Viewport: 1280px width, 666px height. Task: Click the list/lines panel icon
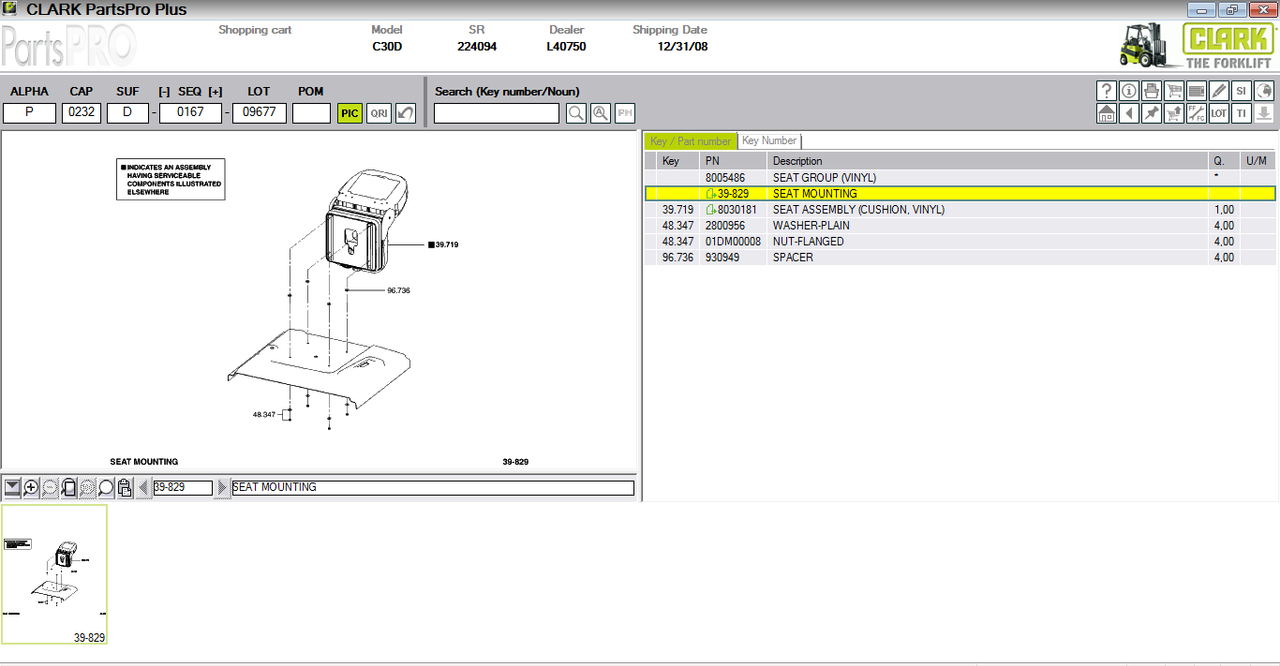1196,91
